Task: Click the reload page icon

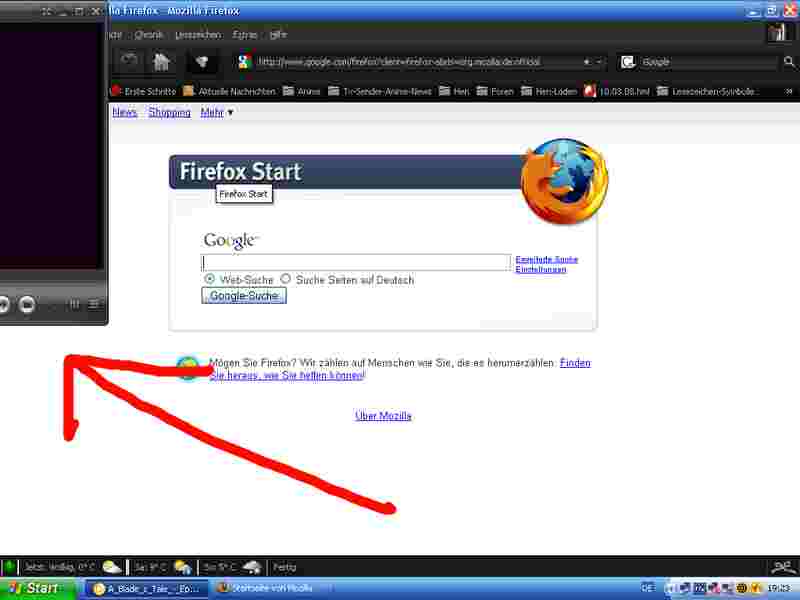Action: [x=129, y=62]
